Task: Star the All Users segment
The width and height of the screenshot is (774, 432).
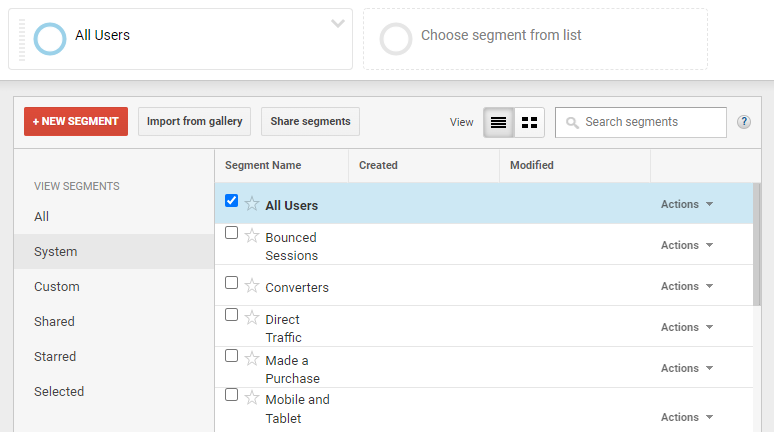Action: pyautogui.click(x=252, y=204)
